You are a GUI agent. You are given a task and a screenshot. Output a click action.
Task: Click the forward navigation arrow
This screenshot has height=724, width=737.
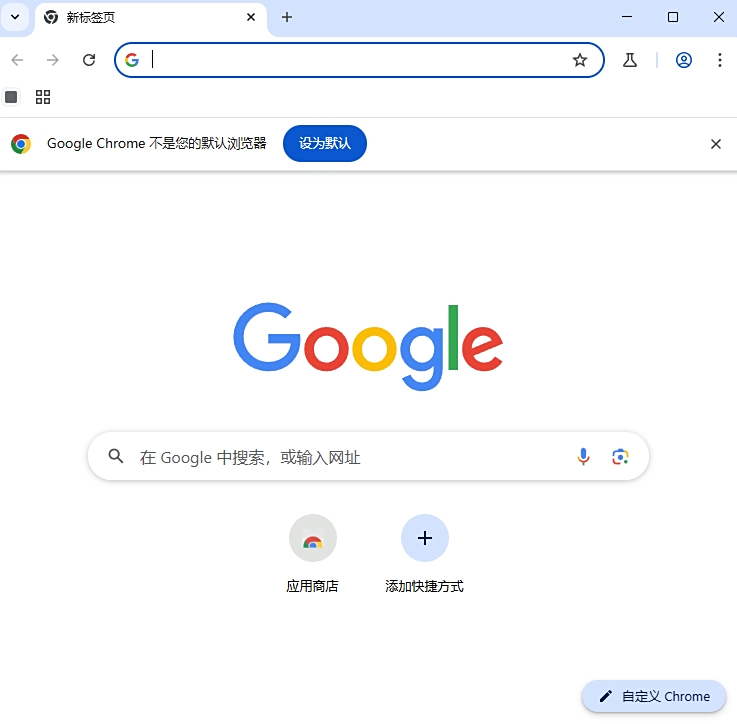(53, 60)
